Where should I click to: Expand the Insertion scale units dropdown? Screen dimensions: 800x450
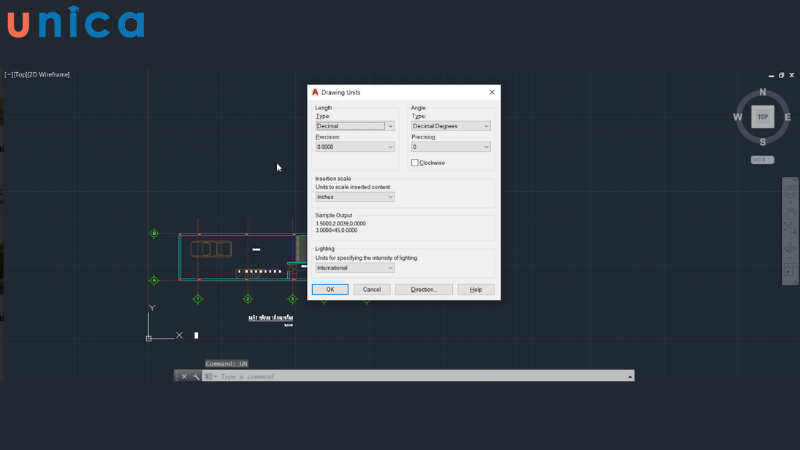pos(355,197)
